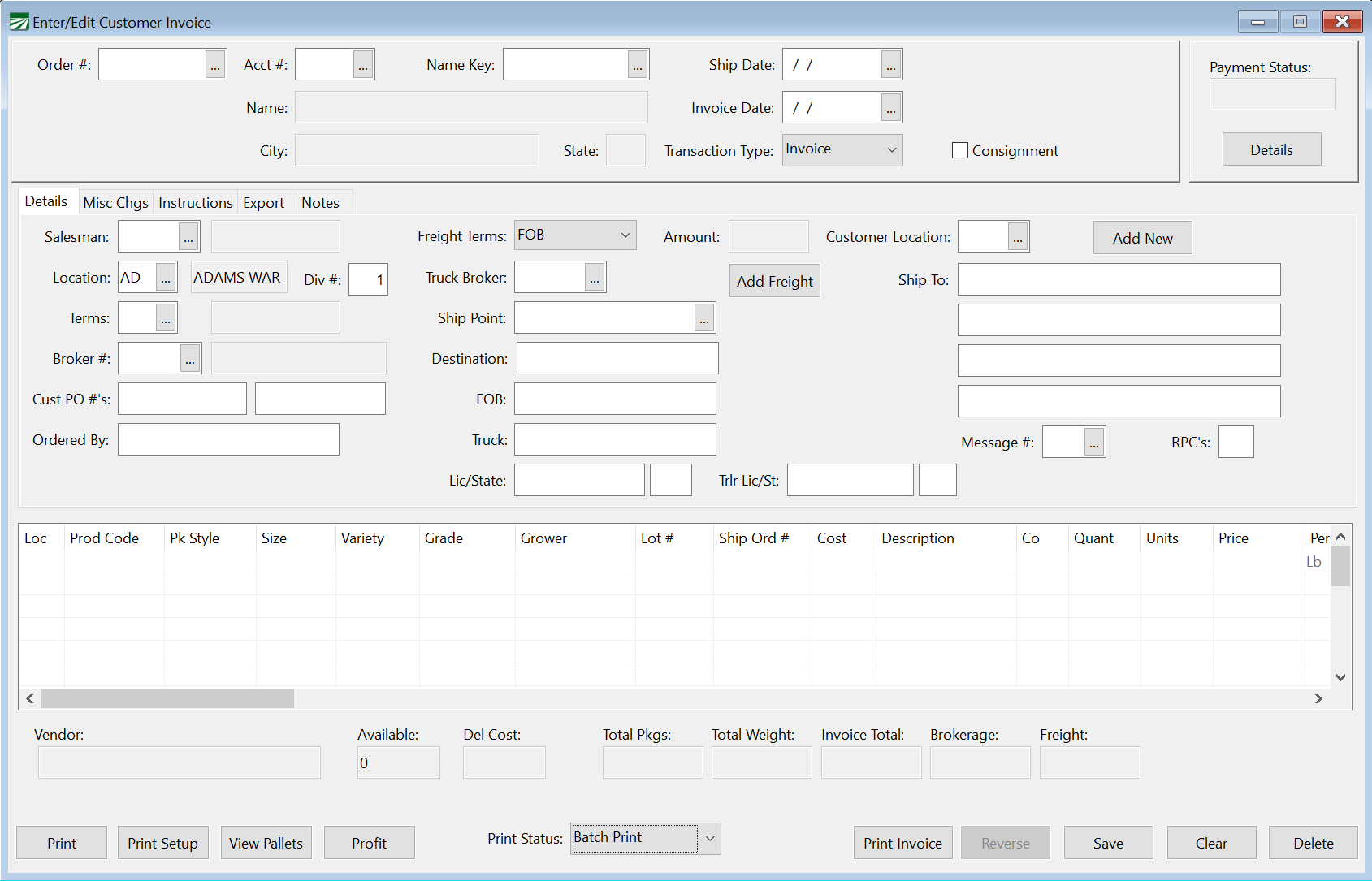The image size is (1372, 881).
Task: Click the Acct # lookup ellipsis button
Action: pyautogui.click(x=363, y=65)
